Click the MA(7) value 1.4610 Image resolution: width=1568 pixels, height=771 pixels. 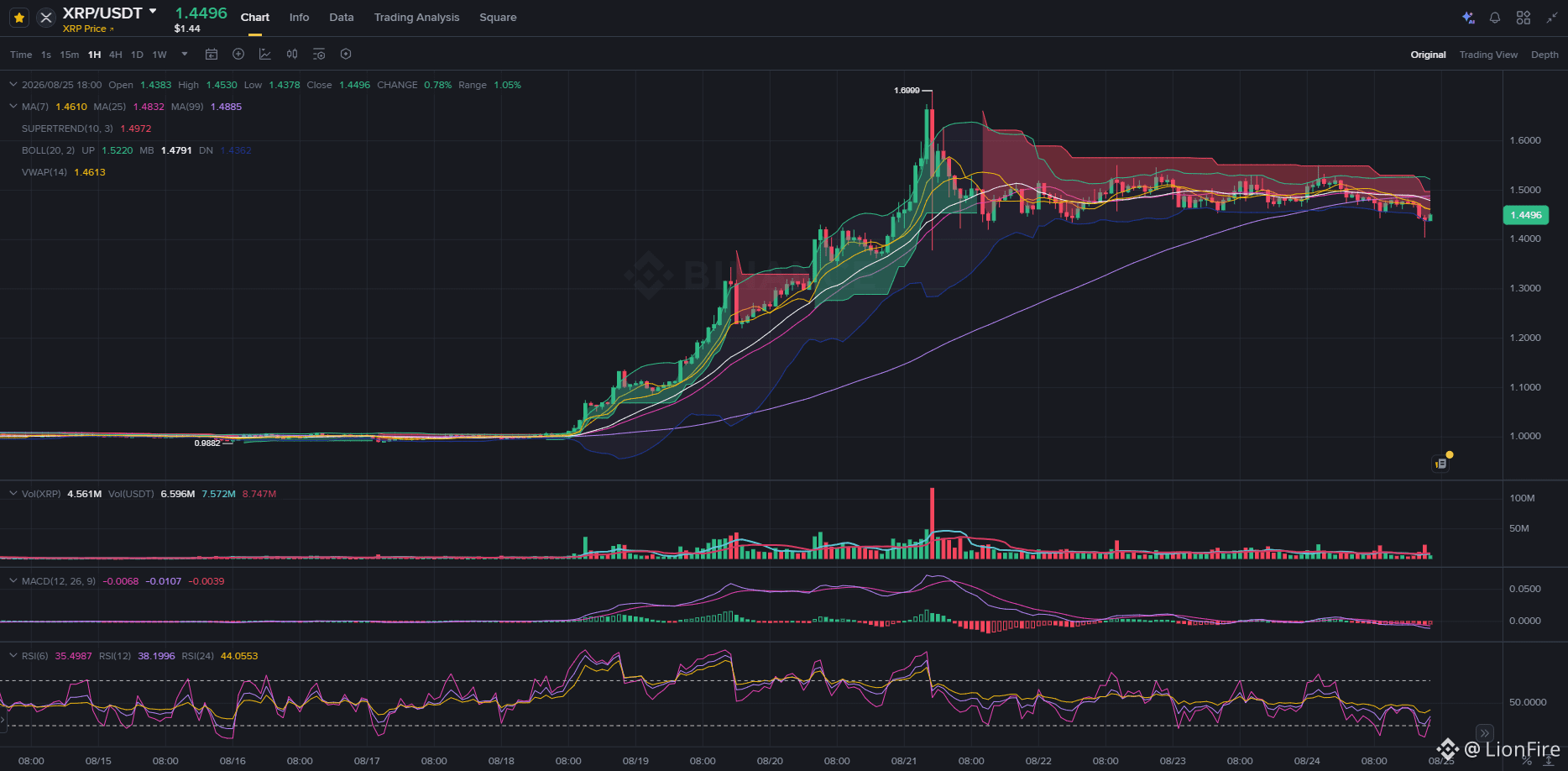[x=71, y=107]
